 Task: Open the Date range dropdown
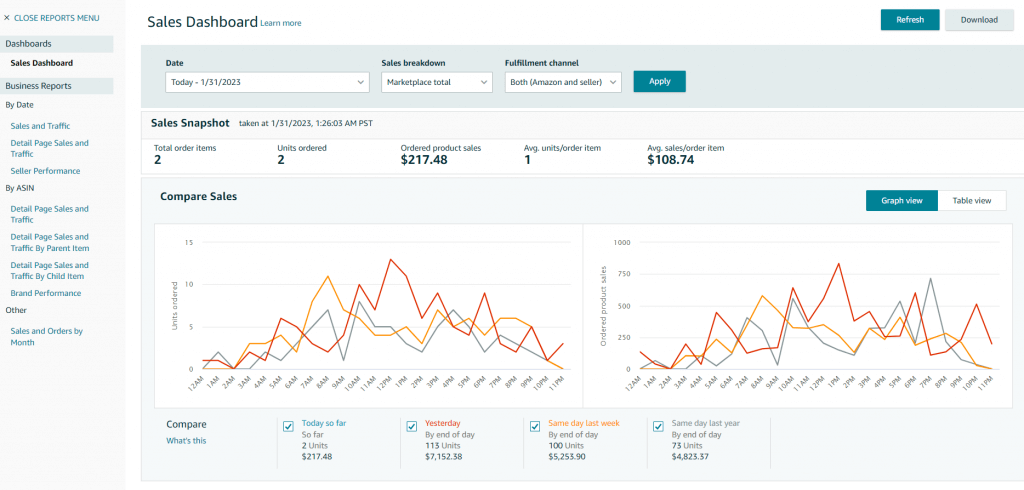pos(267,82)
